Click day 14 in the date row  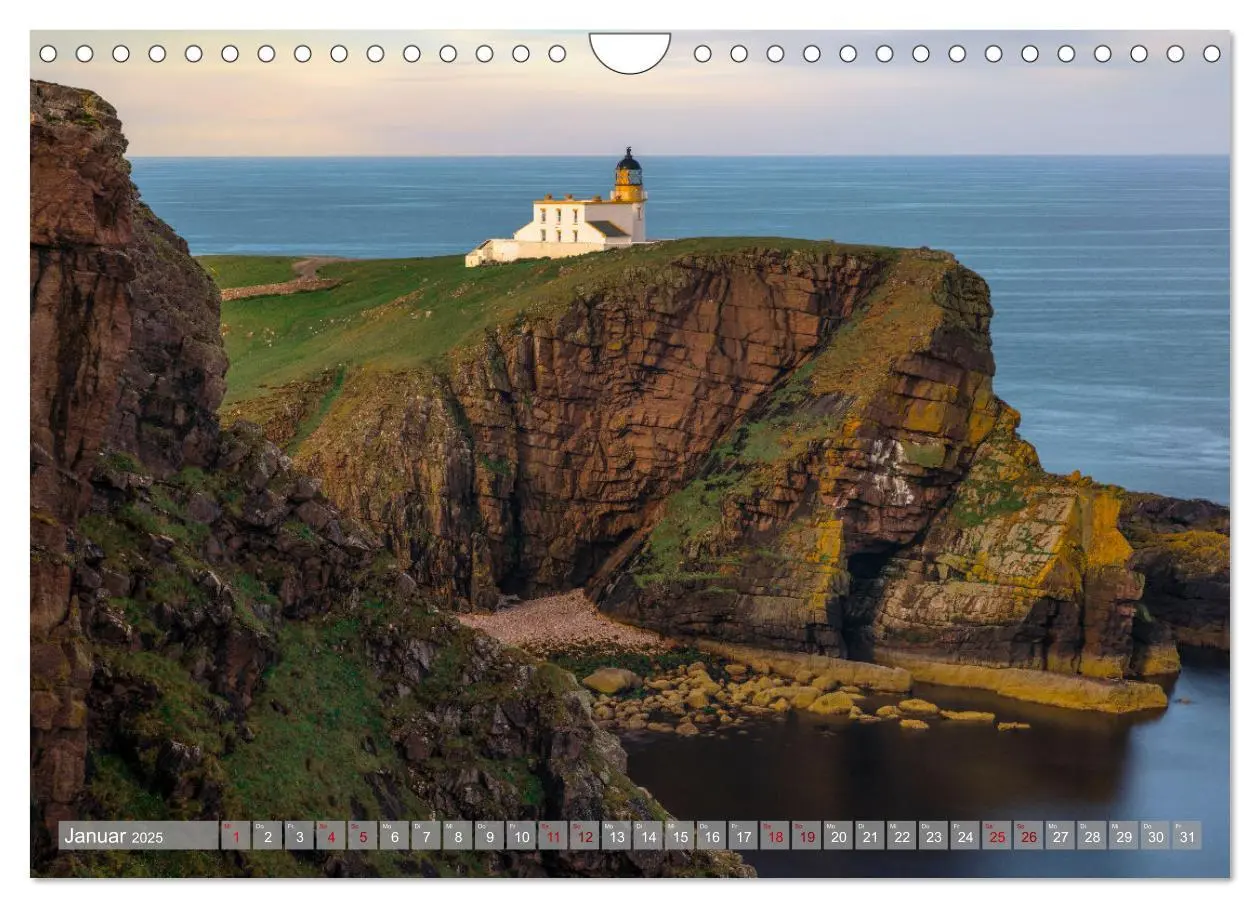click(x=647, y=836)
